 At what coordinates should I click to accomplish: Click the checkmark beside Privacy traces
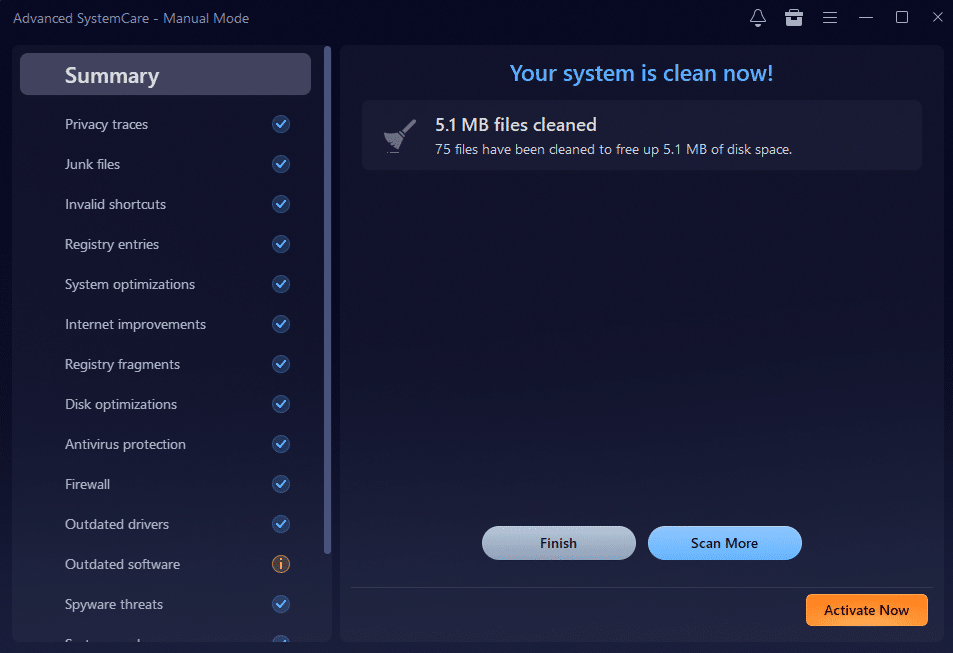(281, 124)
